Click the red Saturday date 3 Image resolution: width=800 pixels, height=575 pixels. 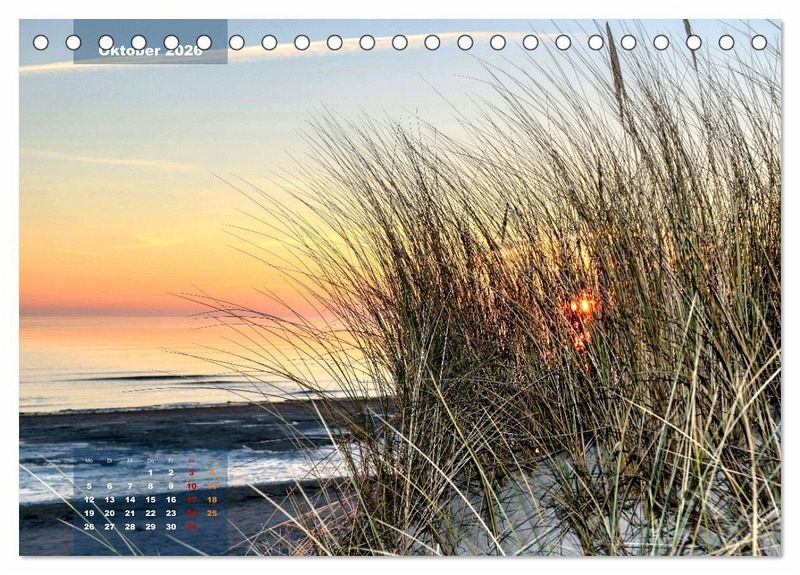point(191,473)
